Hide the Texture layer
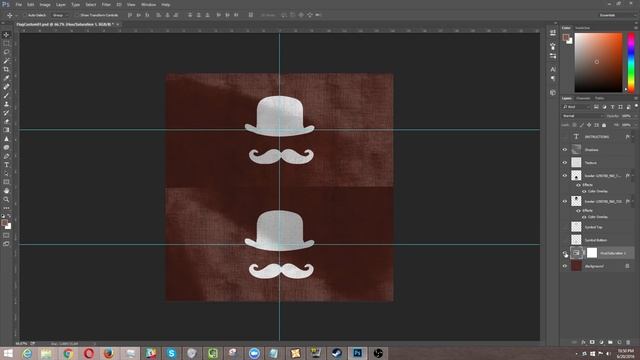This screenshot has height=360, width=640. click(565, 162)
